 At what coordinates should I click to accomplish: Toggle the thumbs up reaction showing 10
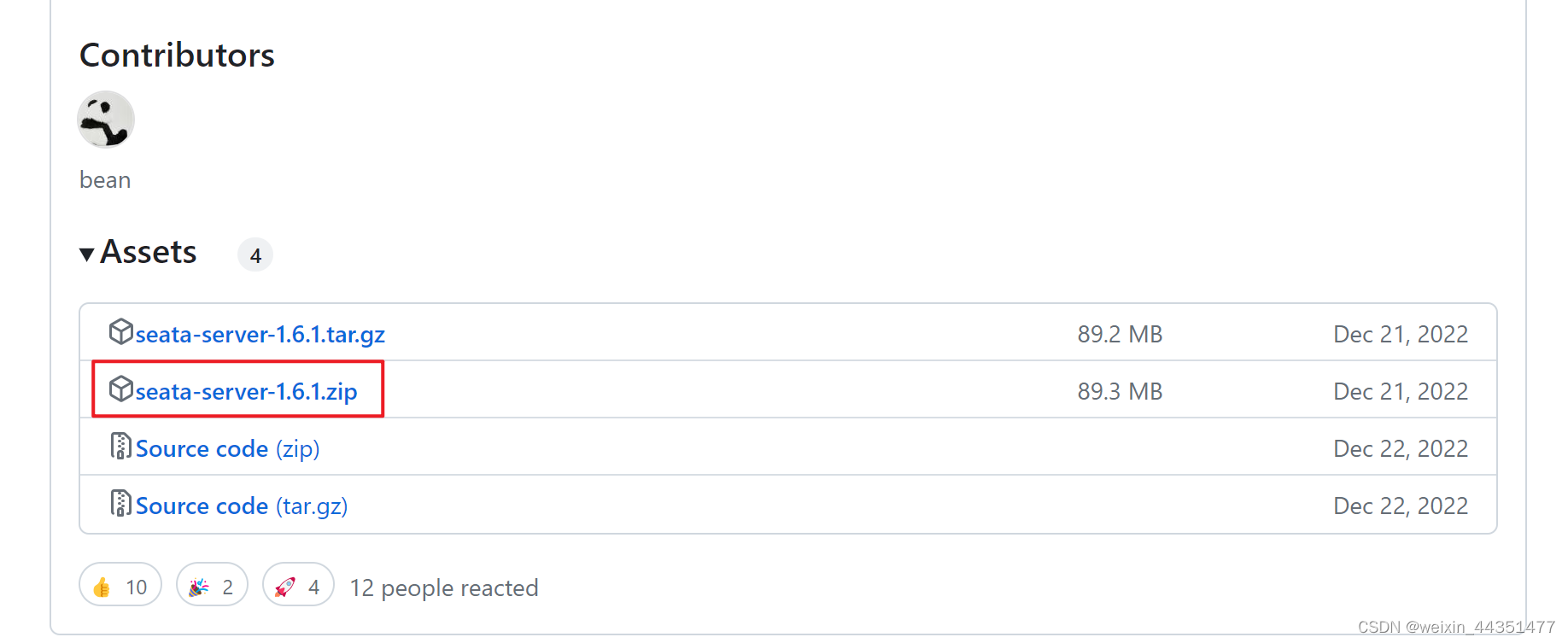point(120,586)
